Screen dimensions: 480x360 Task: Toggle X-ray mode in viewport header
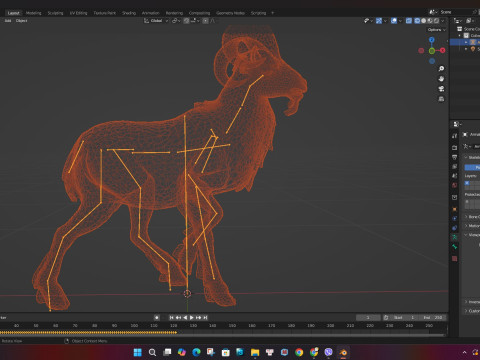point(409,21)
